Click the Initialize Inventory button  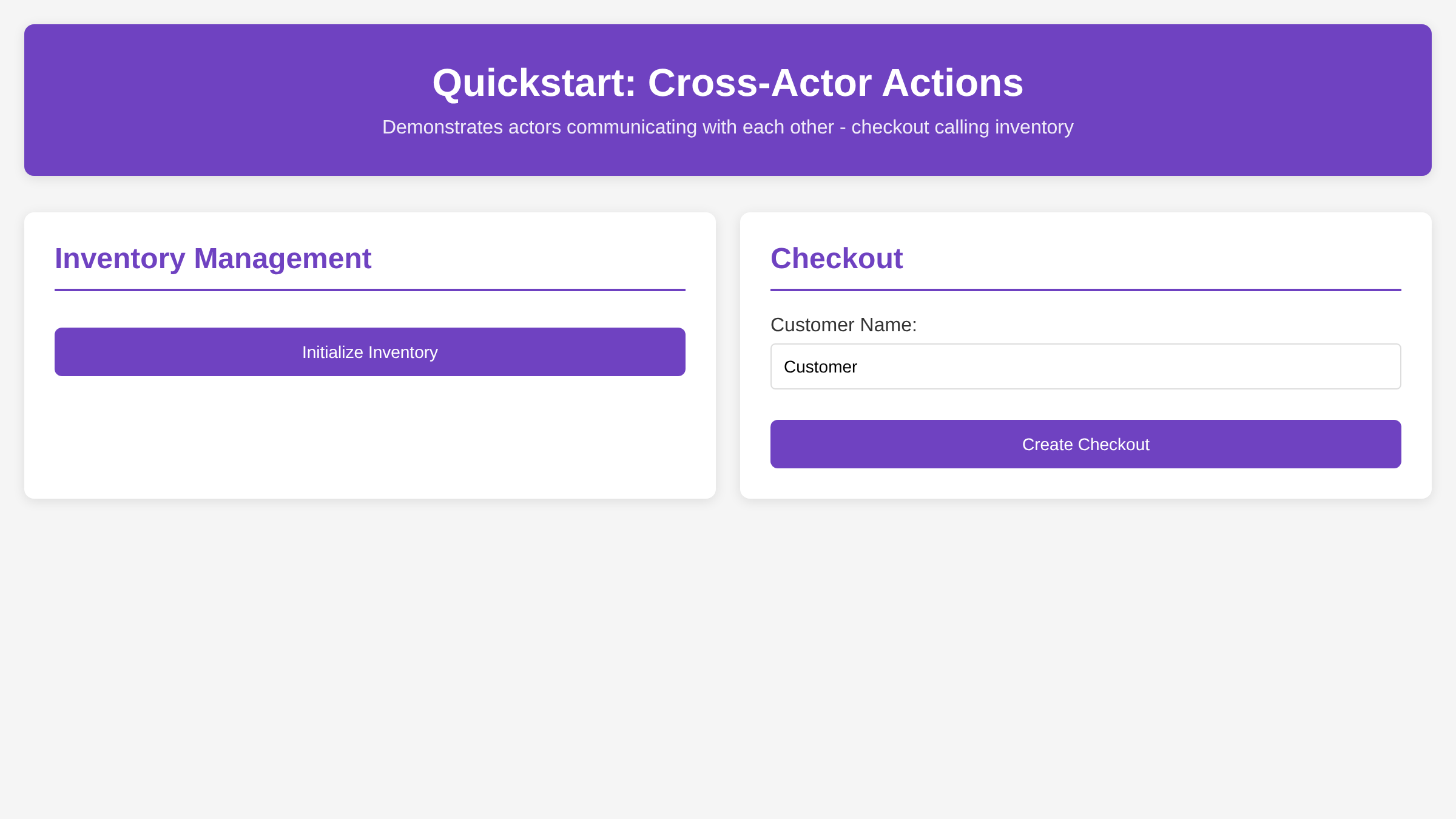(369, 352)
